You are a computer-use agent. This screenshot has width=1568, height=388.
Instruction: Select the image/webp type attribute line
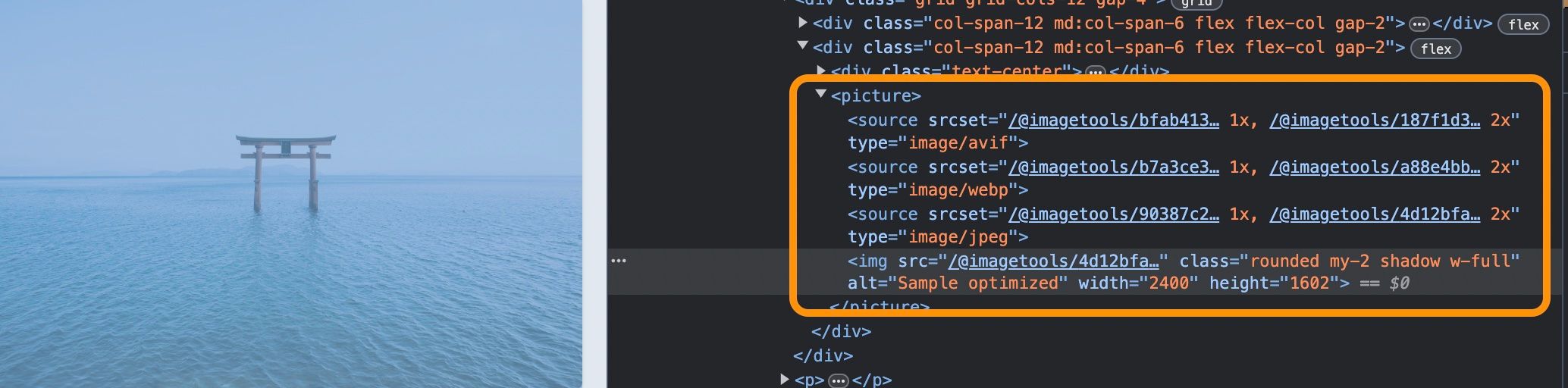pyautogui.click(x=938, y=189)
